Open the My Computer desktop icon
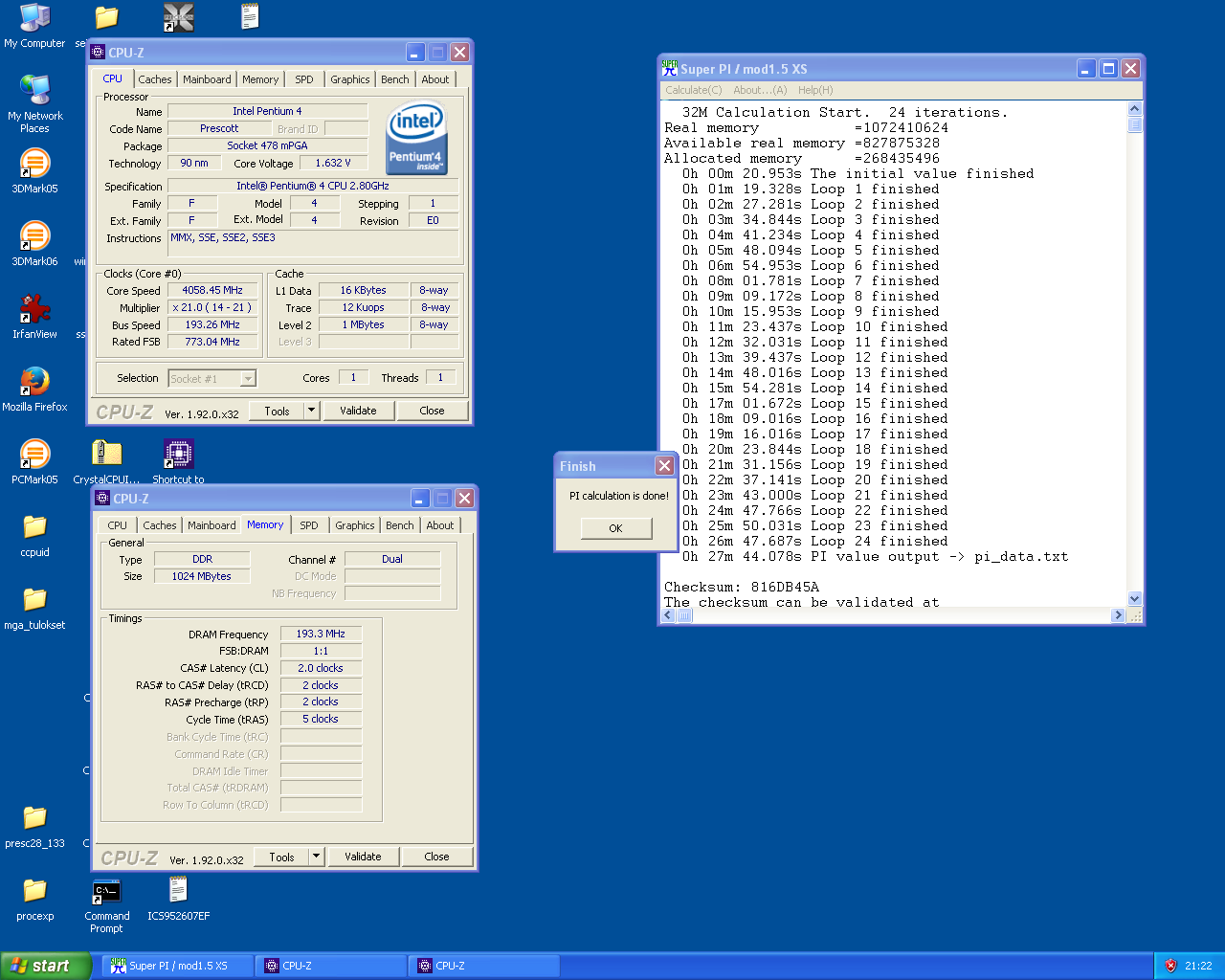Viewport: 1225px width, 980px height. 34,26
